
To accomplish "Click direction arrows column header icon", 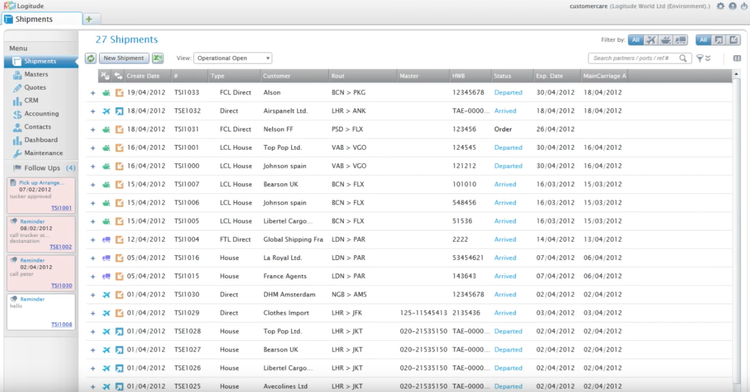I will tap(118, 76).
